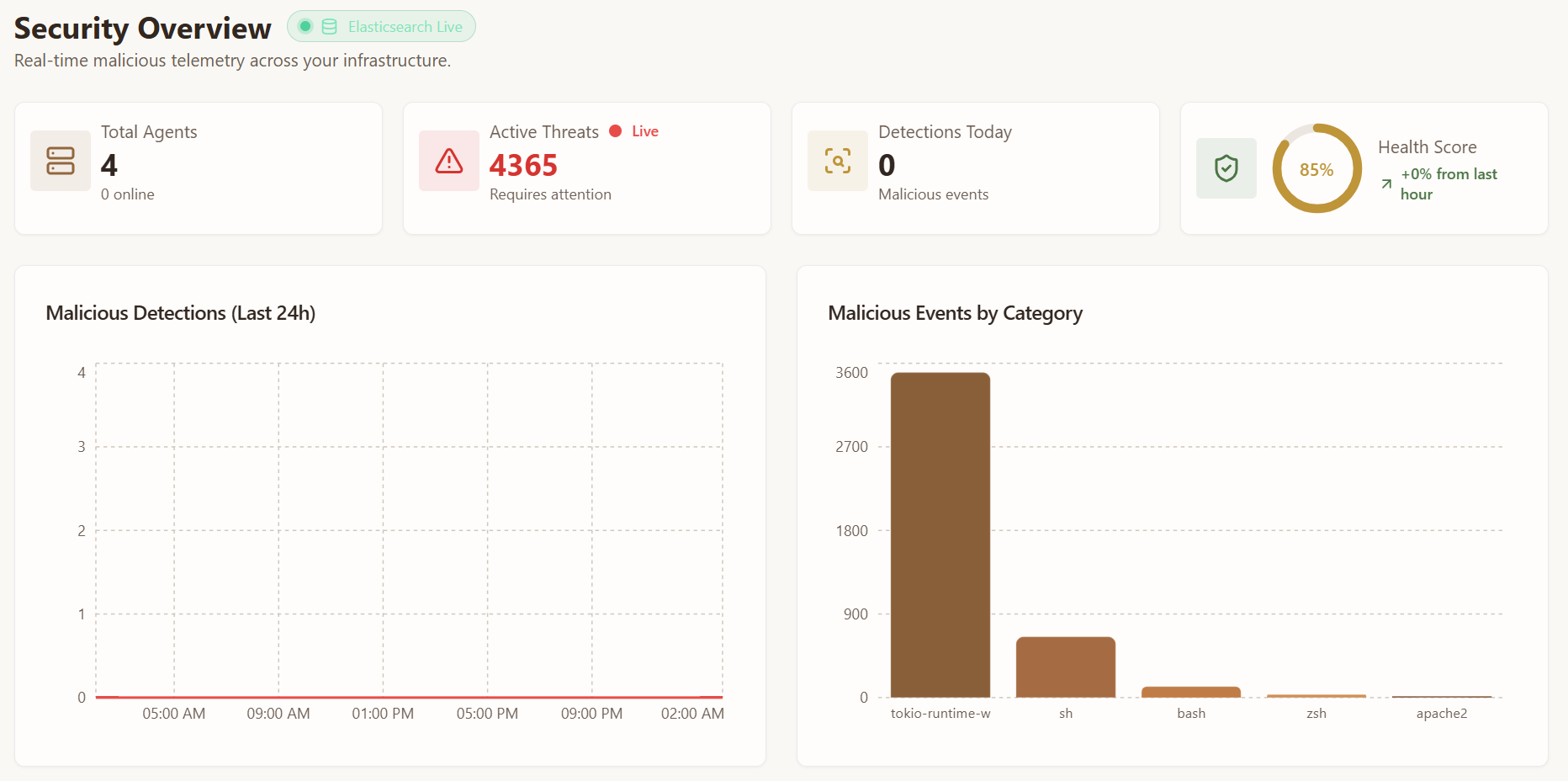Click the warning triangle icon for Active Threats
The image size is (1568, 781).
[449, 161]
